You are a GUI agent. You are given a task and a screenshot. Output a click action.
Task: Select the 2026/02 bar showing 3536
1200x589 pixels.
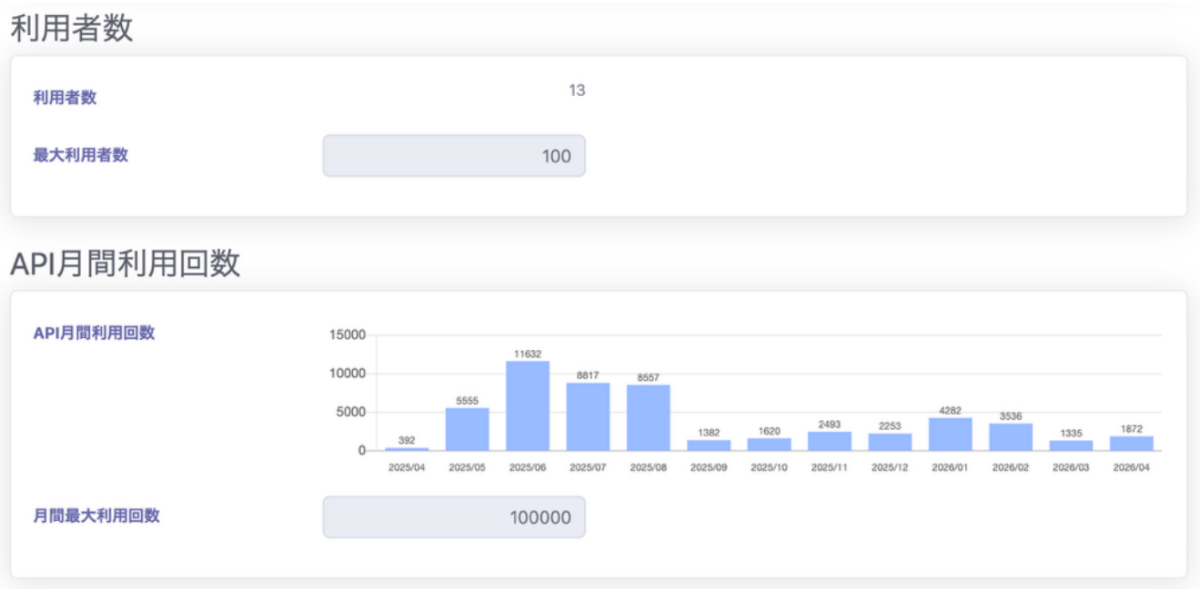pos(1011,437)
